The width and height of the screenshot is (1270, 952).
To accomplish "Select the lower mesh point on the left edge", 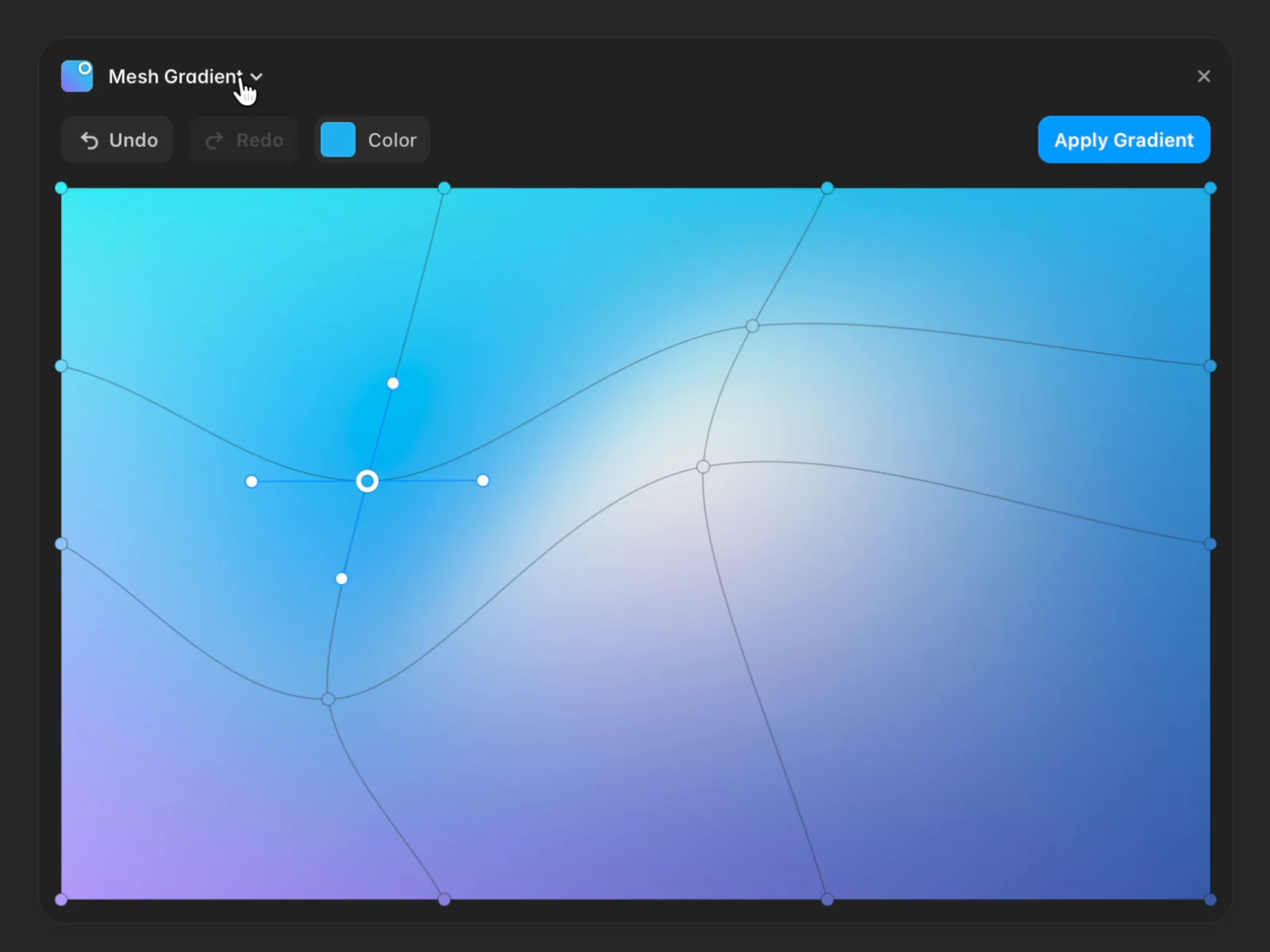I will 61,544.
